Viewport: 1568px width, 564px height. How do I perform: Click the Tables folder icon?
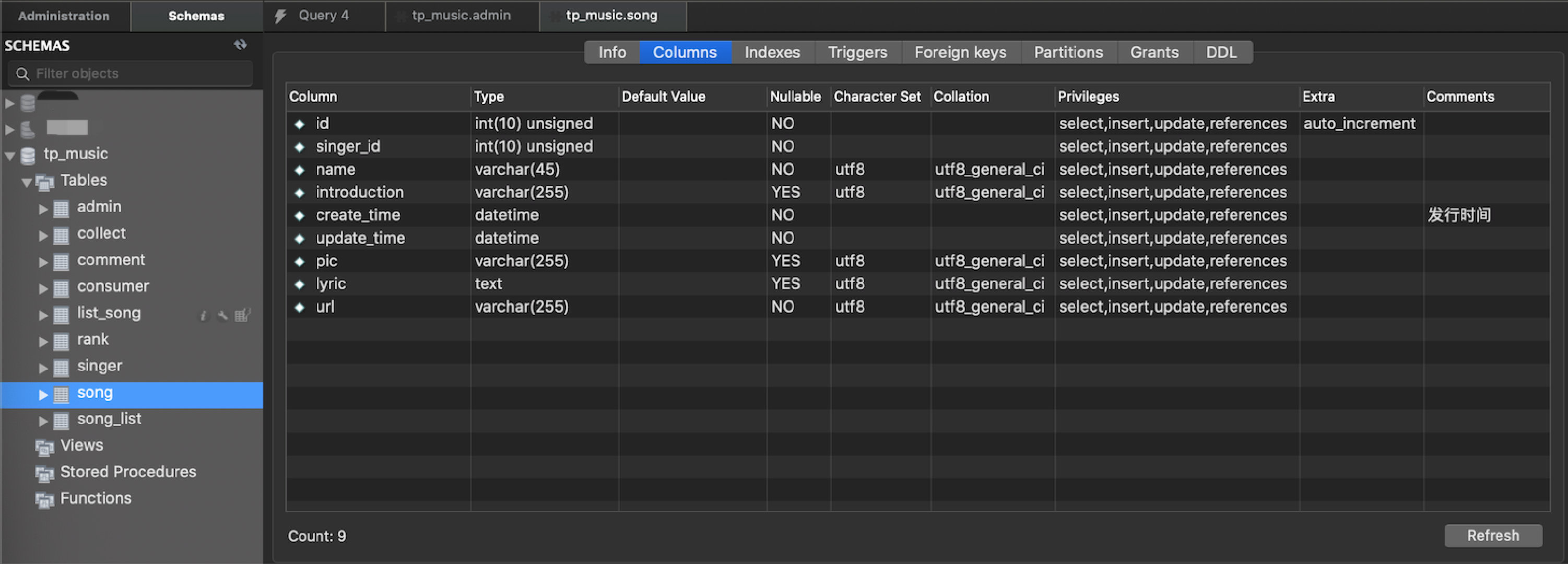[x=44, y=182]
